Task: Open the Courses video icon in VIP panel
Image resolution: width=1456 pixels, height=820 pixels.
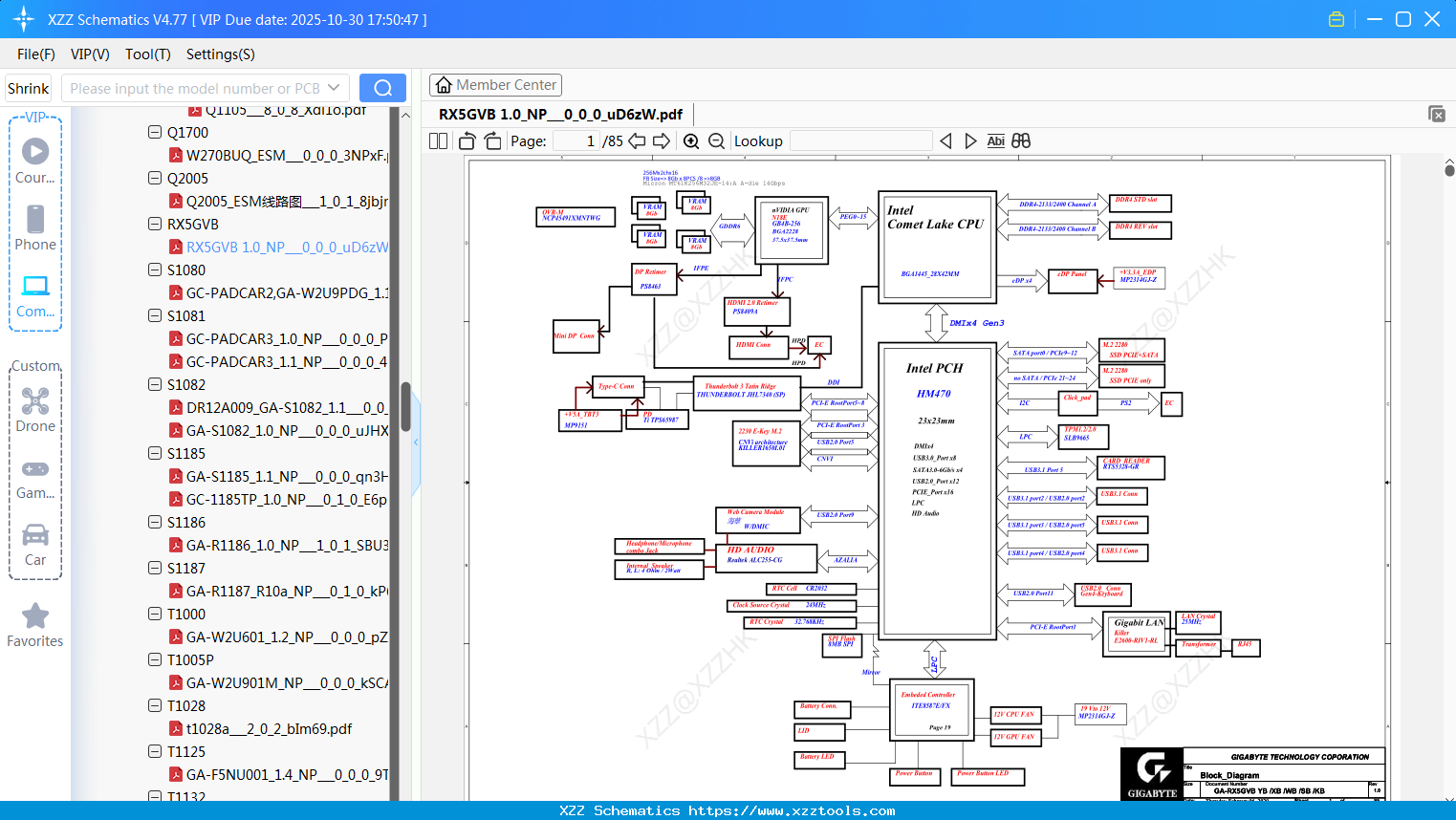Action: pos(35,151)
